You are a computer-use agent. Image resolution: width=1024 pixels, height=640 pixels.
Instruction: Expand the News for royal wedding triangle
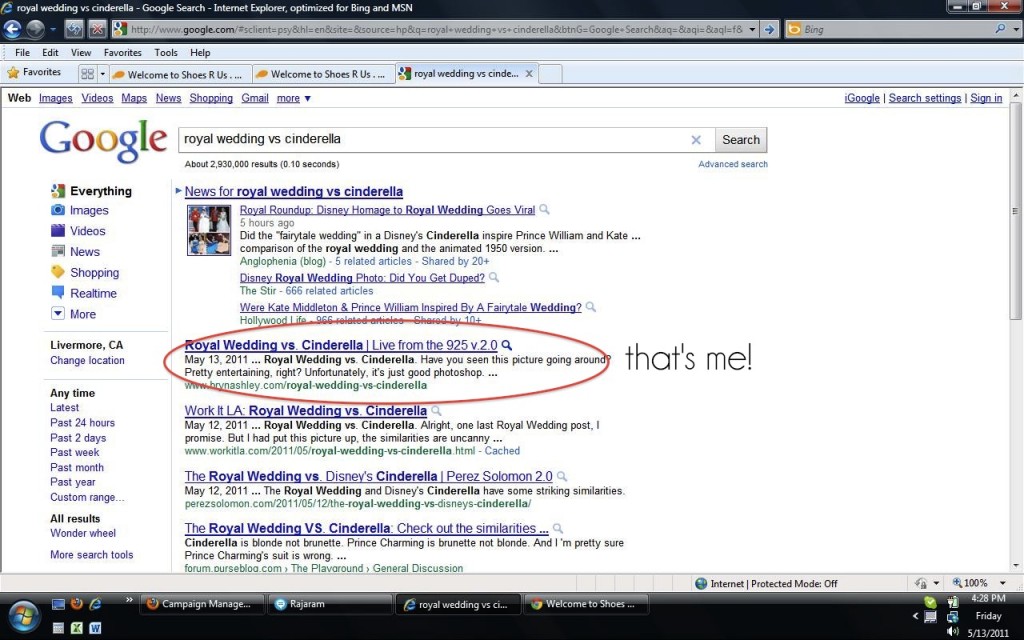[x=178, y=191]
